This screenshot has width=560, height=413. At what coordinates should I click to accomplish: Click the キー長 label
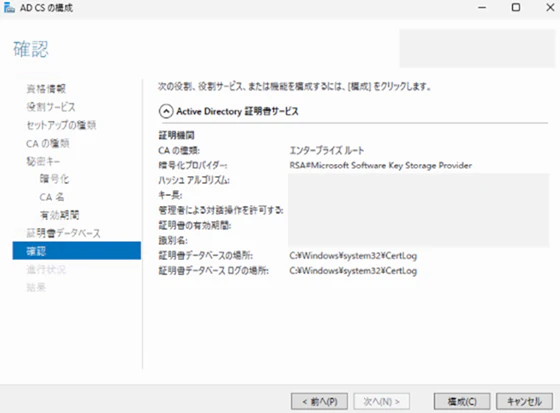click(170, 195)
